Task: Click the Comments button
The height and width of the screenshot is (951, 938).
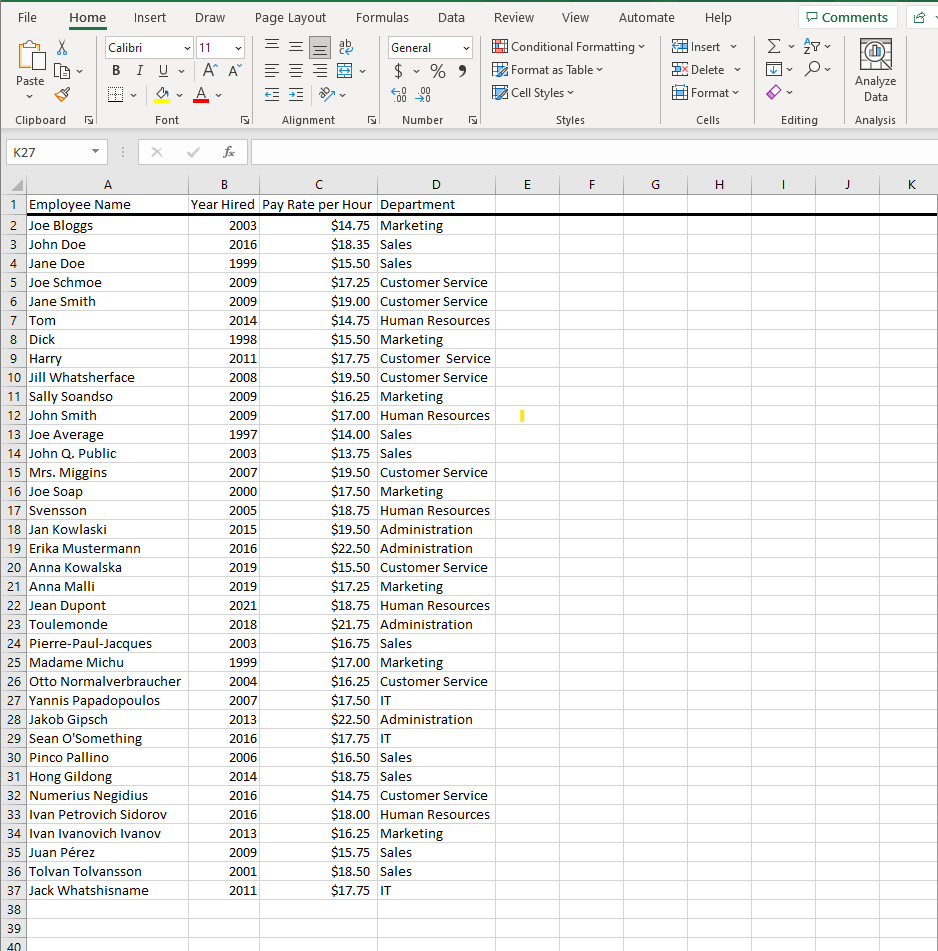Action: 846,18
